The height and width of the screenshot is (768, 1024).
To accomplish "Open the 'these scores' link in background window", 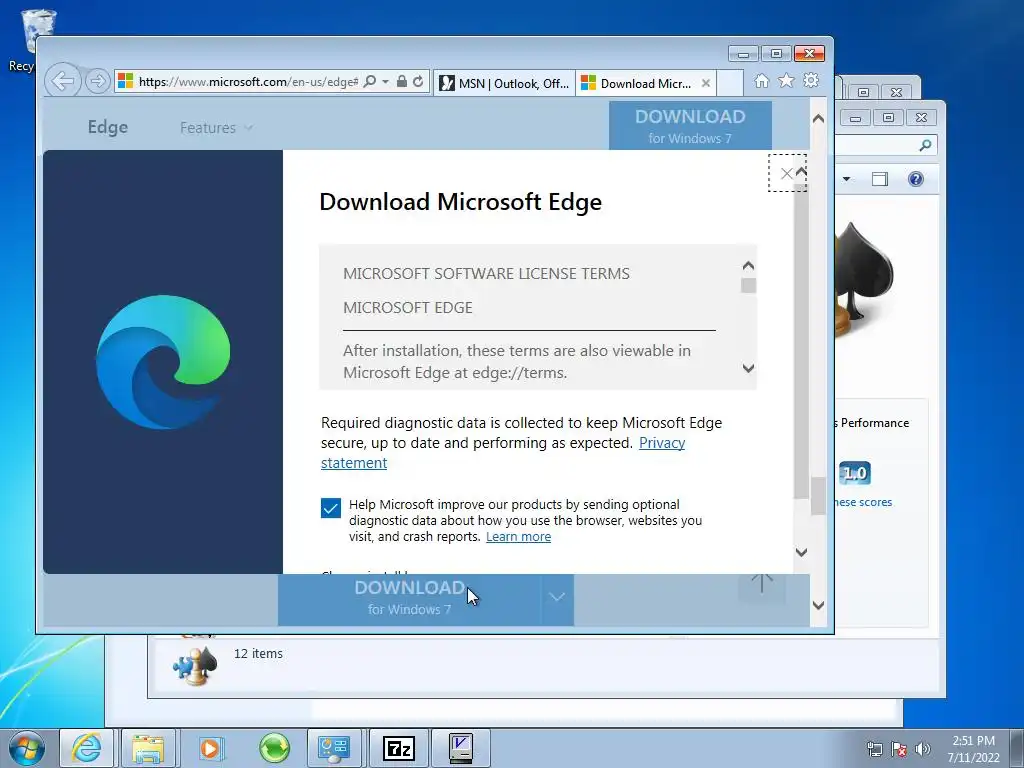I will (863, 502).
